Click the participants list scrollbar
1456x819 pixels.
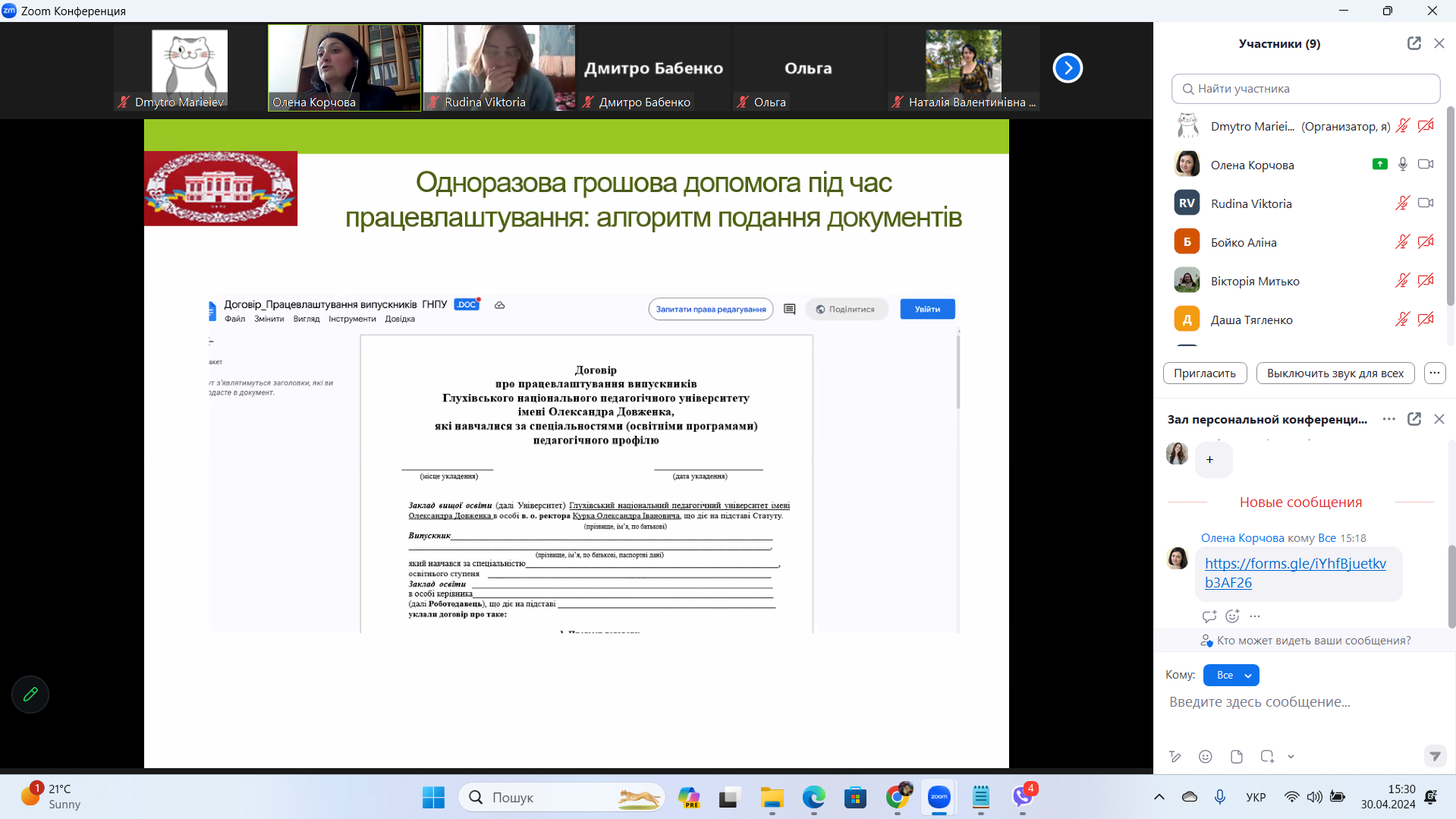tap(1451, 206)
